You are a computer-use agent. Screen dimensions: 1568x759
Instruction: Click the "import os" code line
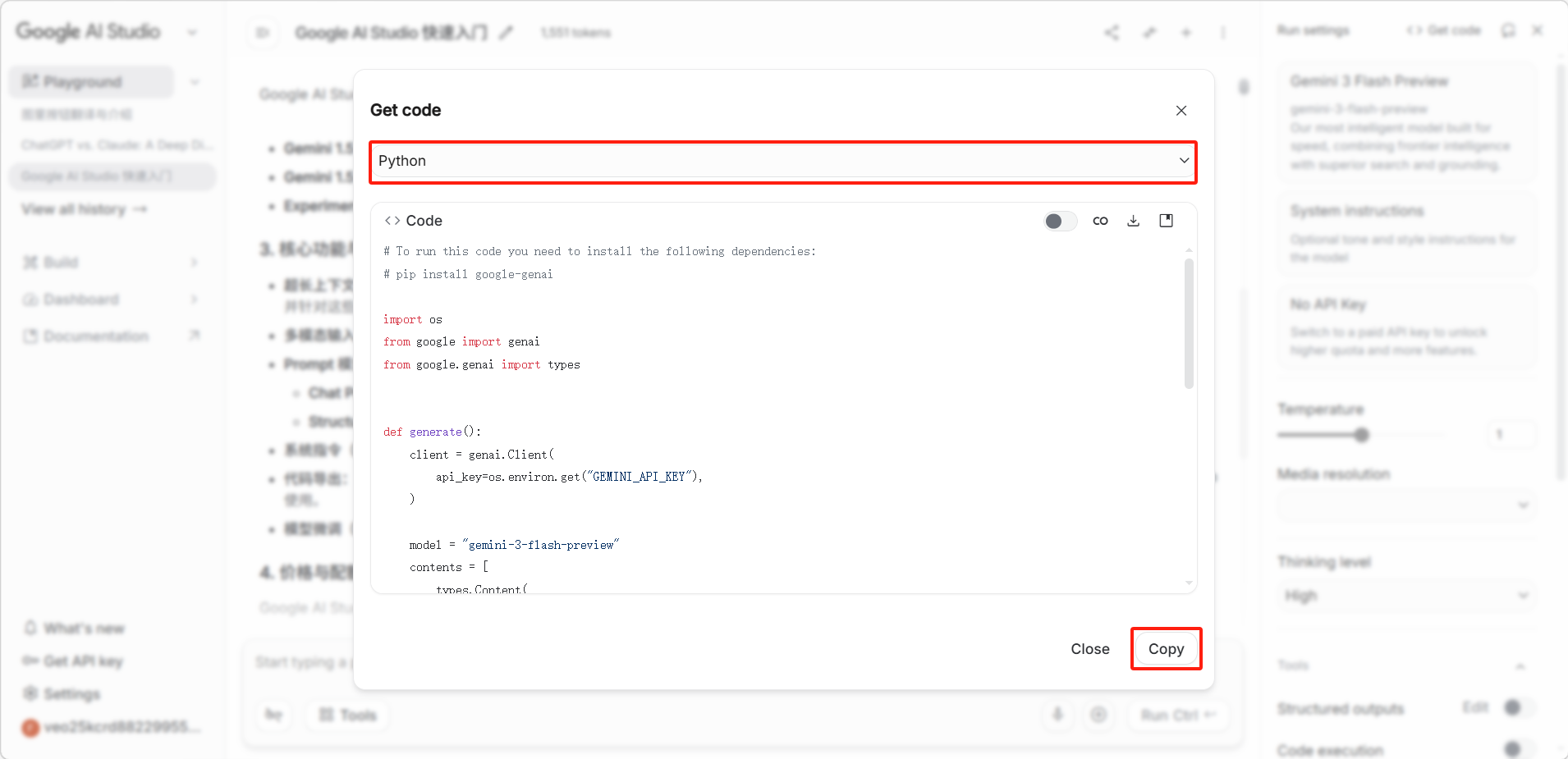[x=413, y=319]
